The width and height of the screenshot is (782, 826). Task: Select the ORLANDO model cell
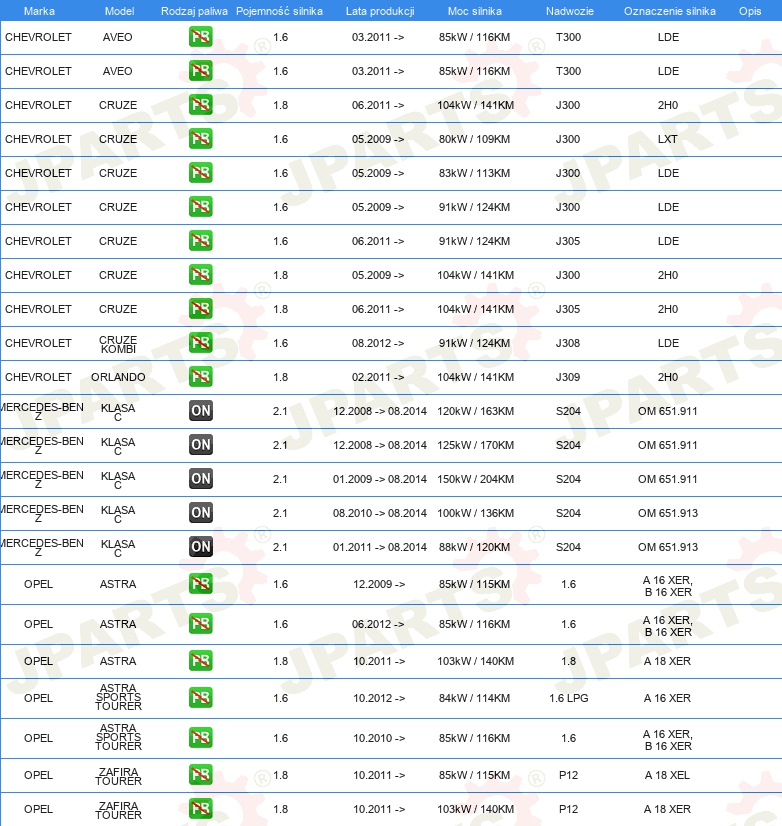pos(118,377)
